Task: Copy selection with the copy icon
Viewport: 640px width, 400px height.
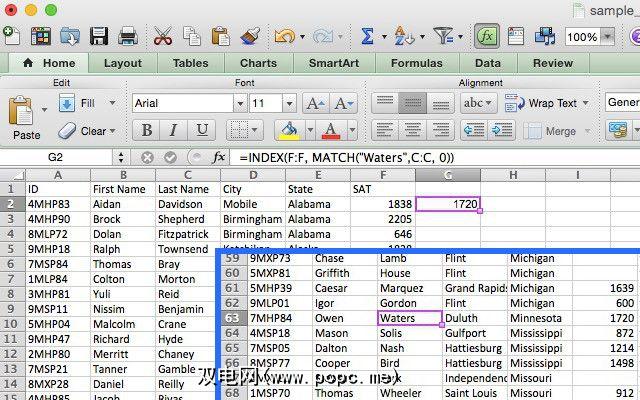Action: click(192, 36)
